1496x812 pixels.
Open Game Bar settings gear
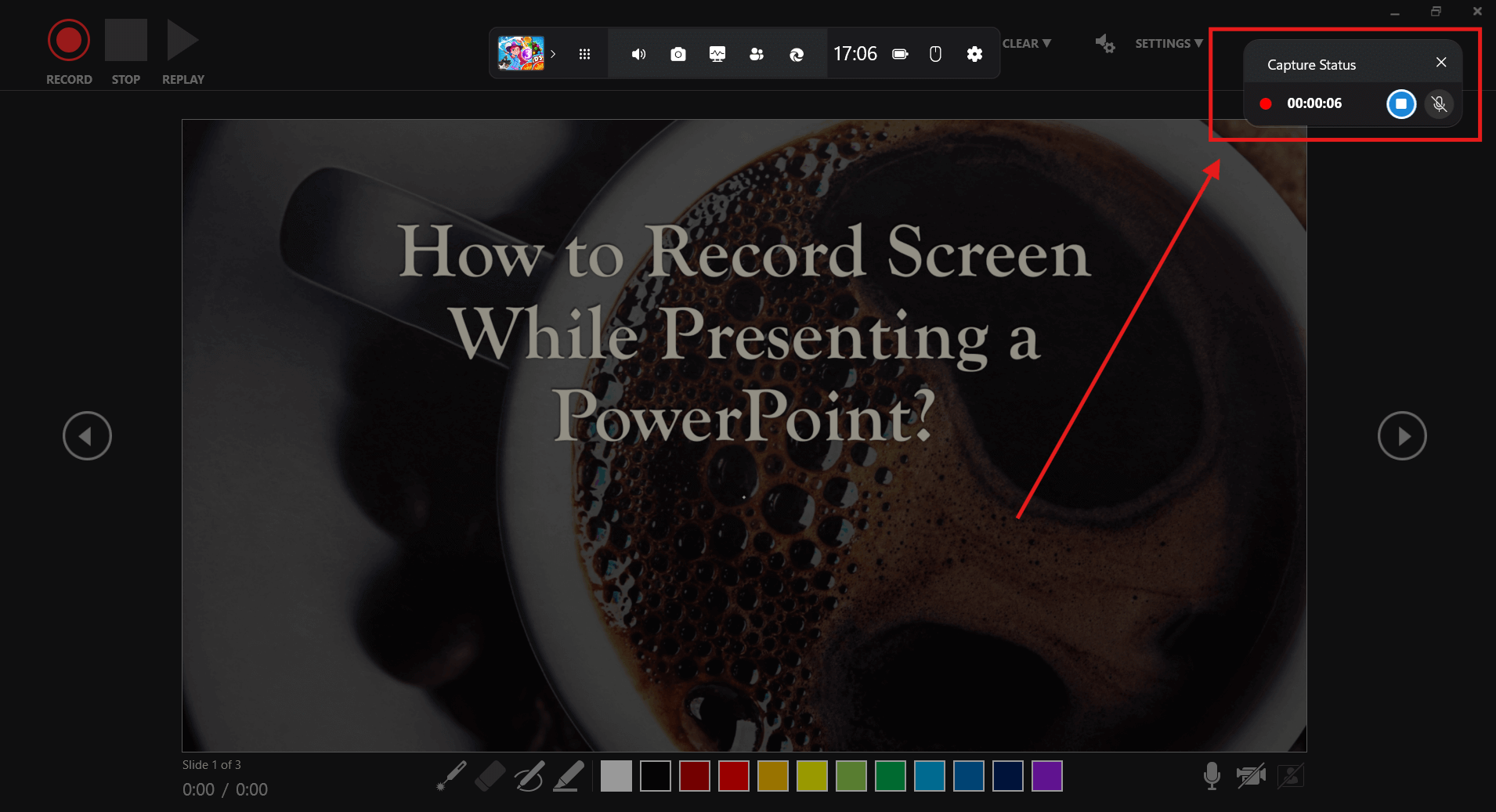(x=974, y=54)
